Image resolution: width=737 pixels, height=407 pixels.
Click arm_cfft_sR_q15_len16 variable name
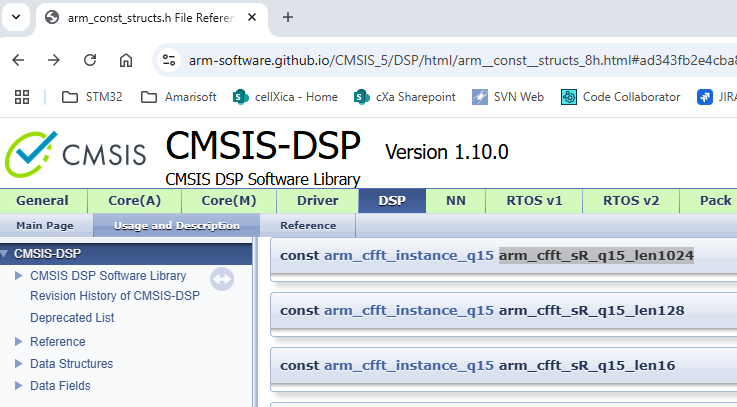click(x=587, y=366)
